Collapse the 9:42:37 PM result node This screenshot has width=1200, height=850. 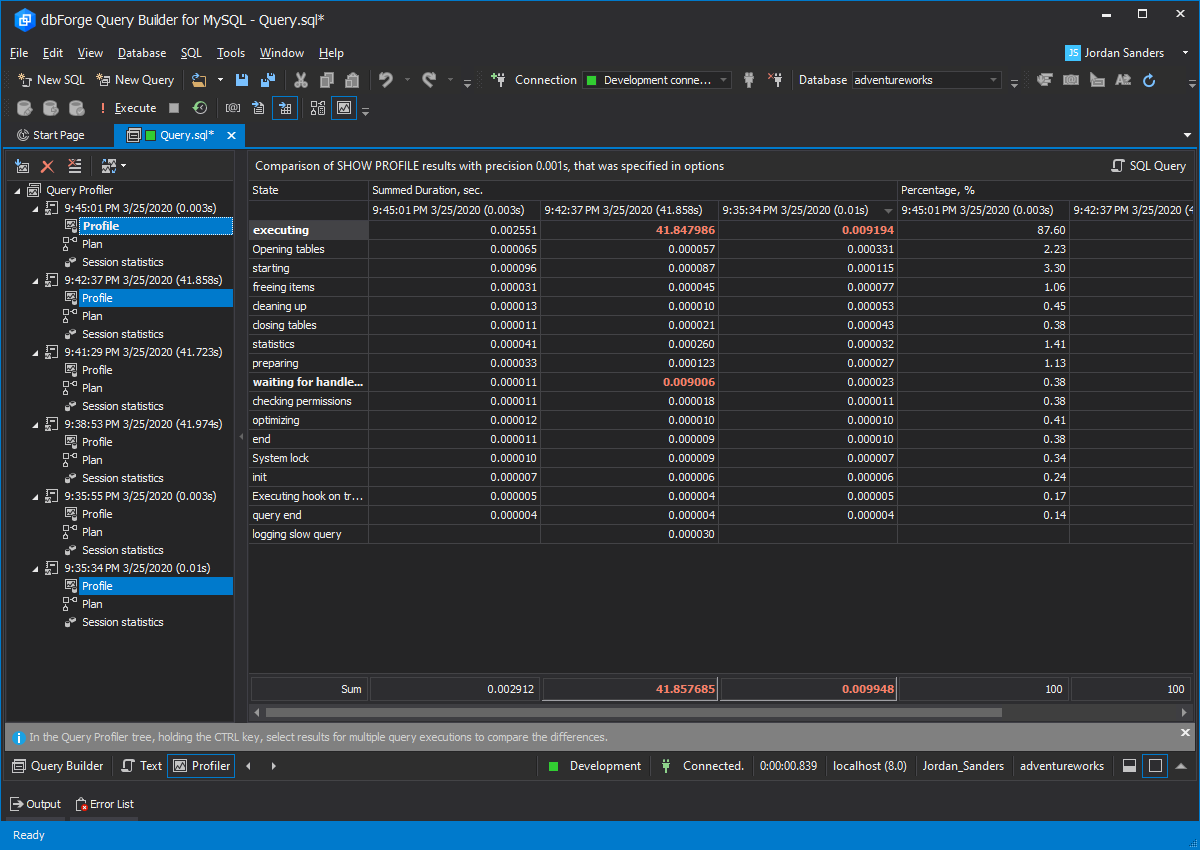click(x=36, y=280)
